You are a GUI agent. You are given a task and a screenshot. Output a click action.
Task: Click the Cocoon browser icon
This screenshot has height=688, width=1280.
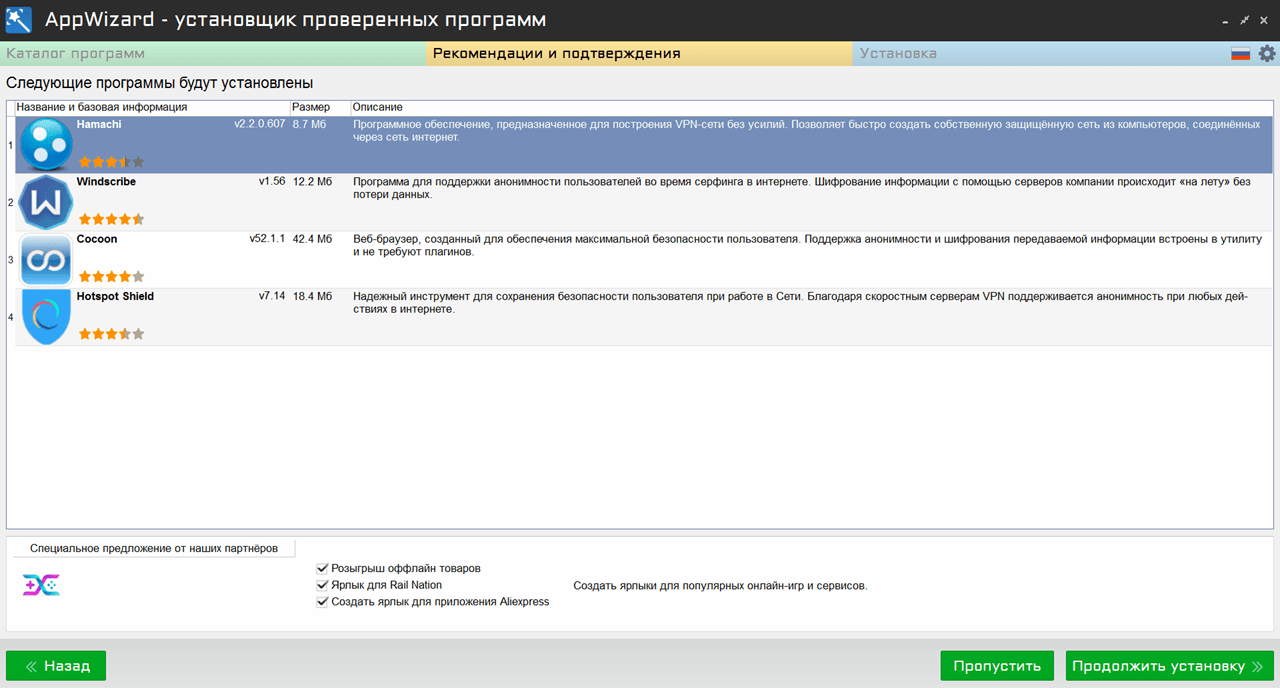click(46, 259)
